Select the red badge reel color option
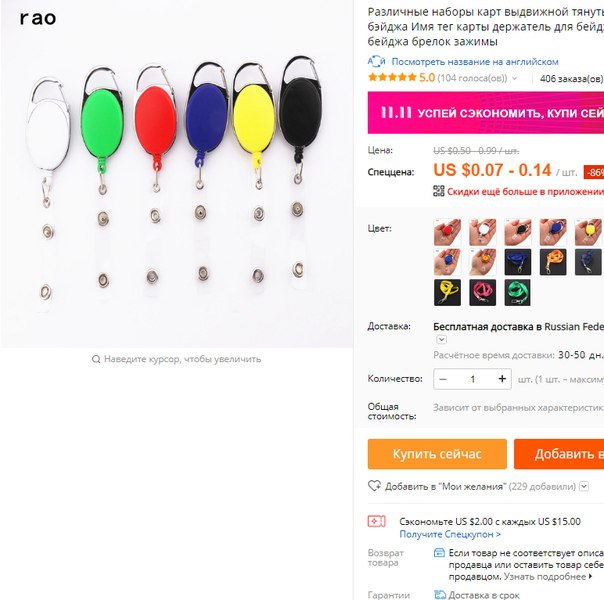The image size is (604, 600). (x=447, y=233)
